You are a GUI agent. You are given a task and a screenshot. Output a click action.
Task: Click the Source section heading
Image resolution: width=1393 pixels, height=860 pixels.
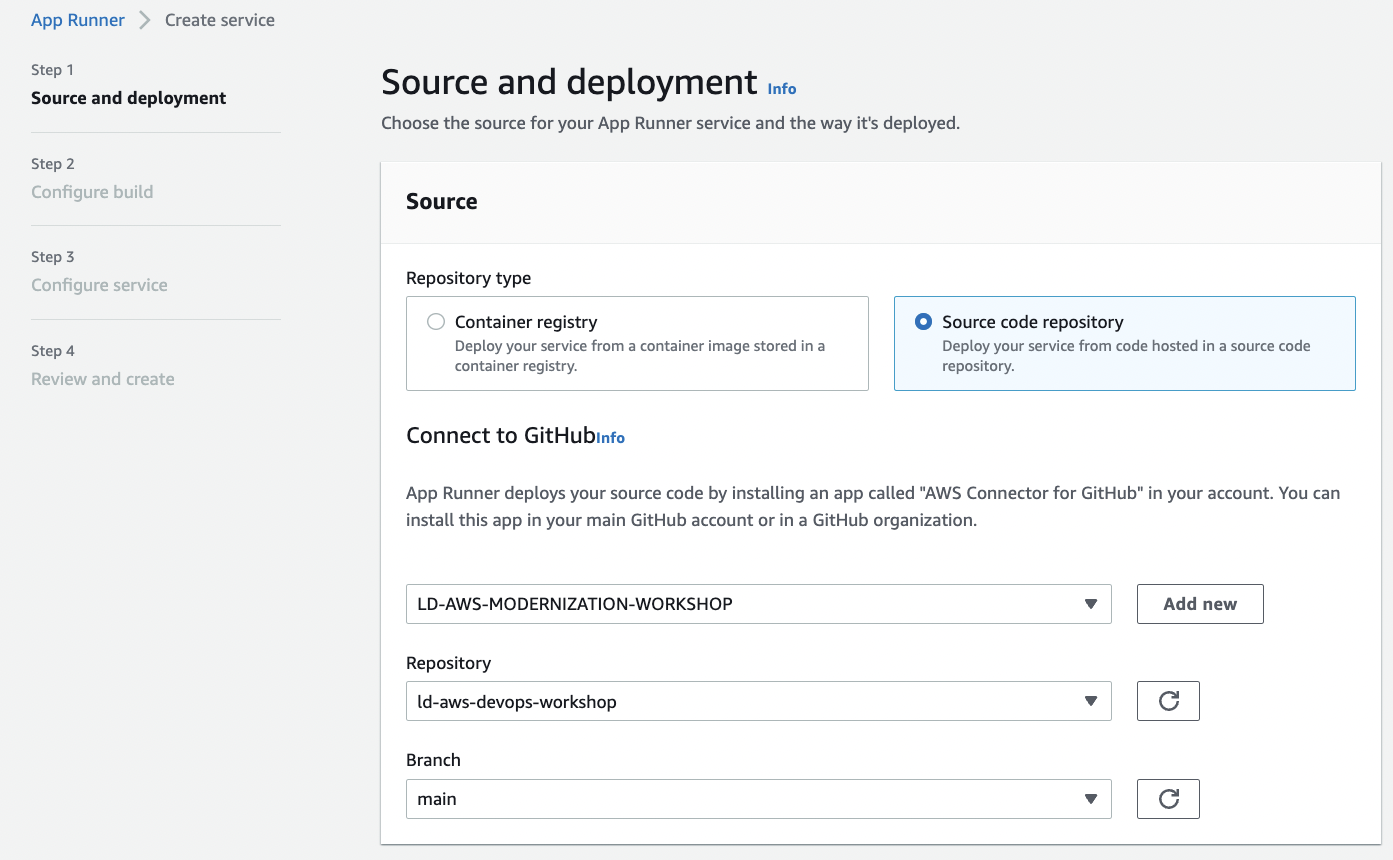click(442, 201)
